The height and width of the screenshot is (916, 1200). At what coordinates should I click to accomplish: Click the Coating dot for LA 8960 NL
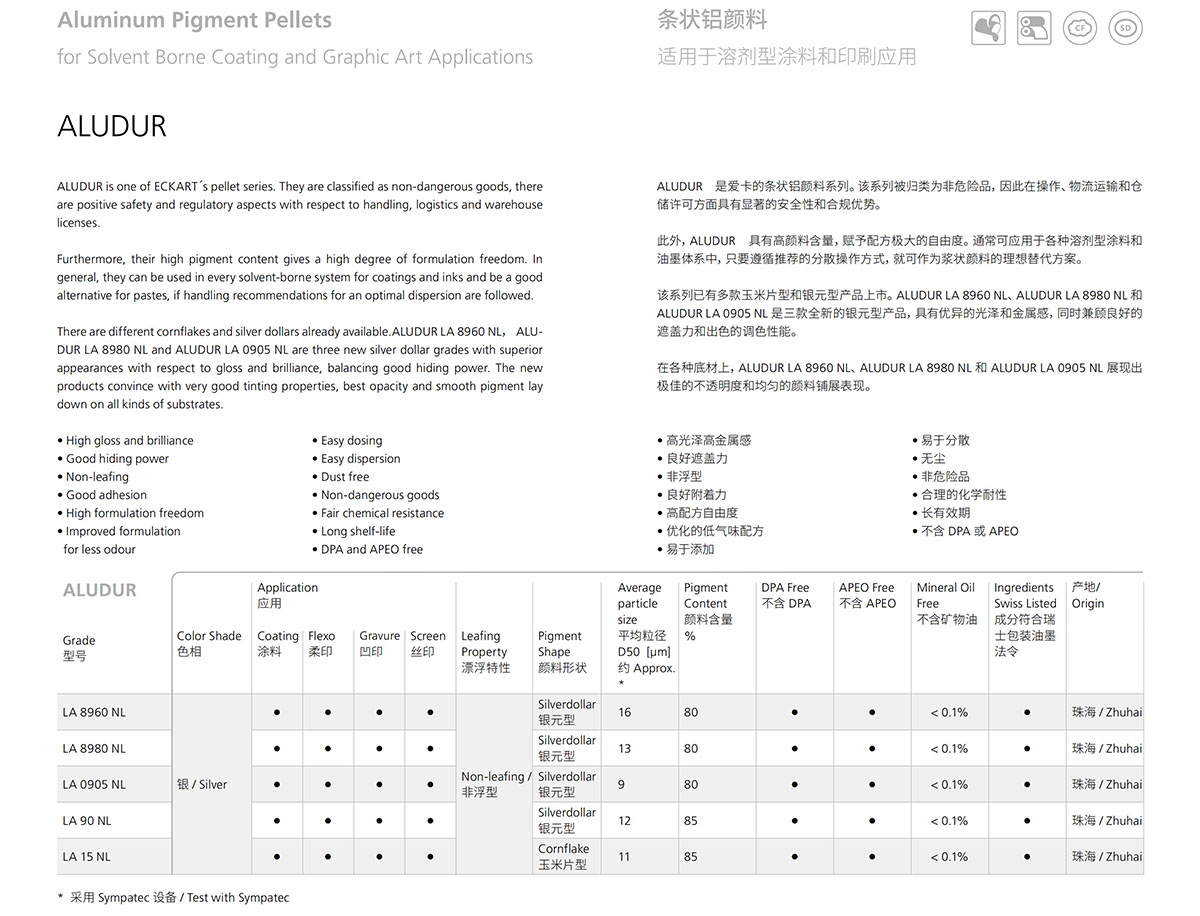pos(277,713)
